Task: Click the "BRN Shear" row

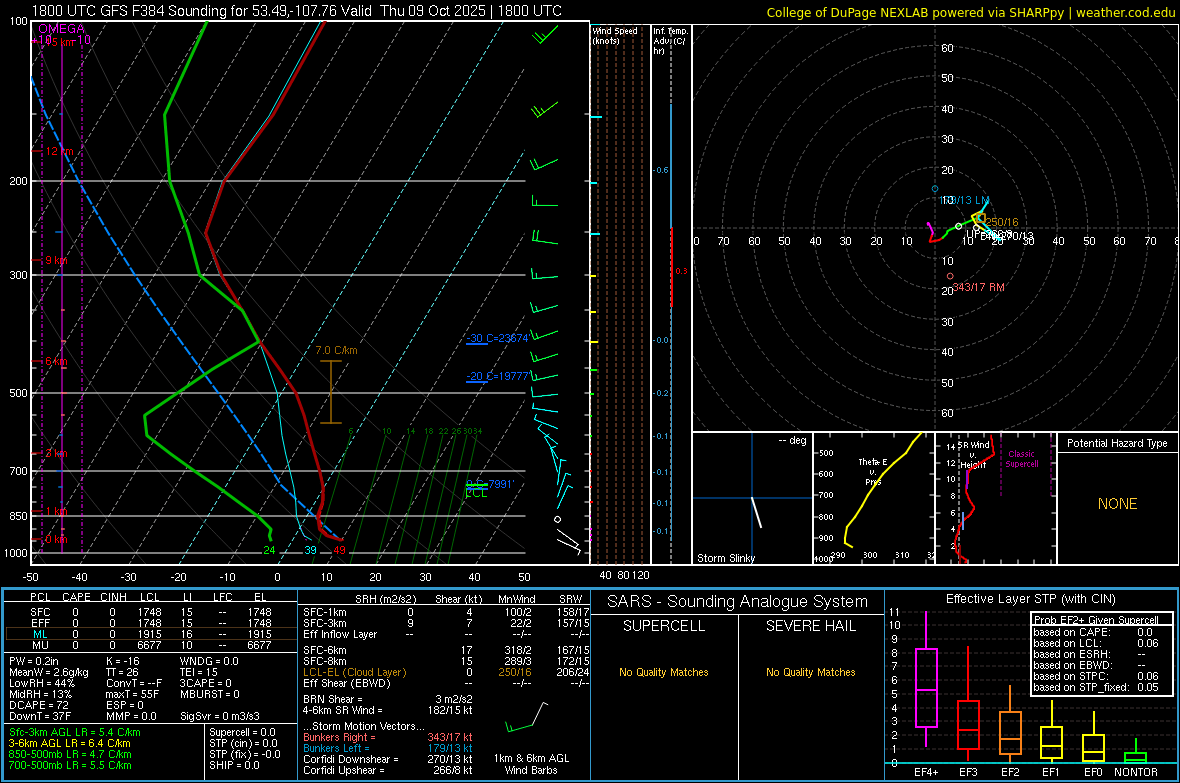Action: click(388, 699)
